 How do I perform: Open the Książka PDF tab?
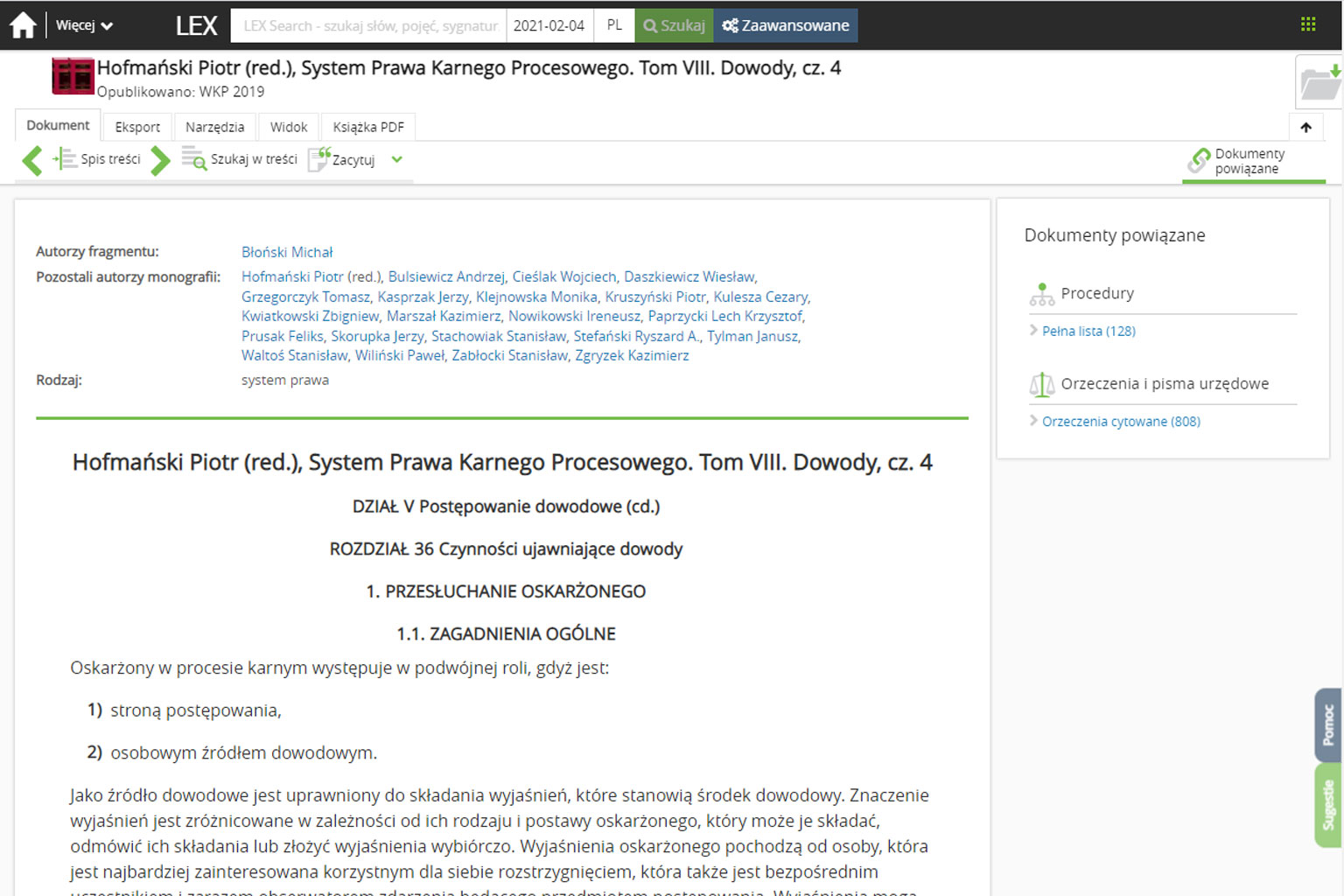tap(368, 127)
